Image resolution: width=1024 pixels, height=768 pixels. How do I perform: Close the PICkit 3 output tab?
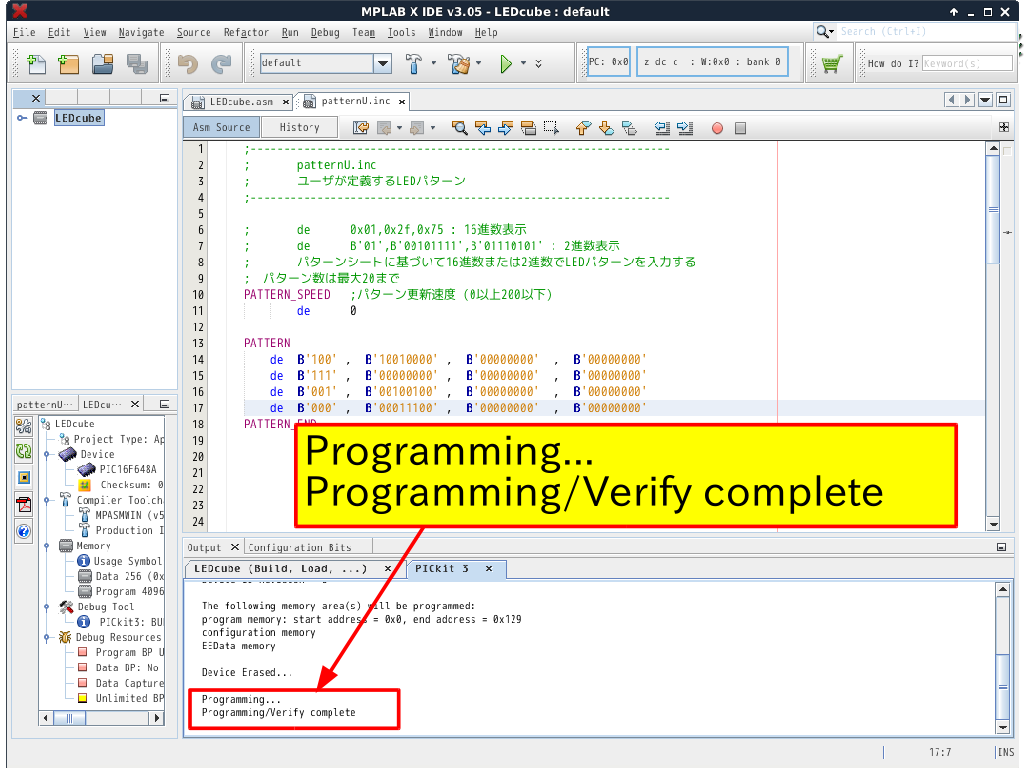pyautogui.click(x=488, y=569)
